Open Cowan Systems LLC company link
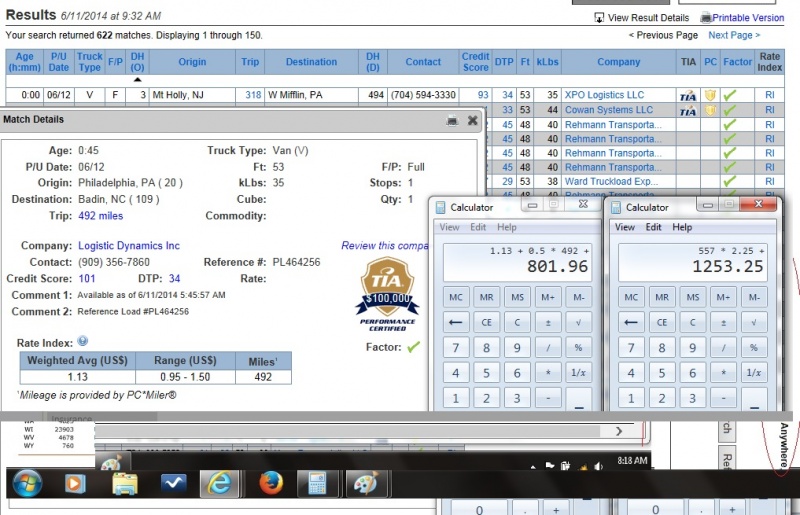 (609, 110)
